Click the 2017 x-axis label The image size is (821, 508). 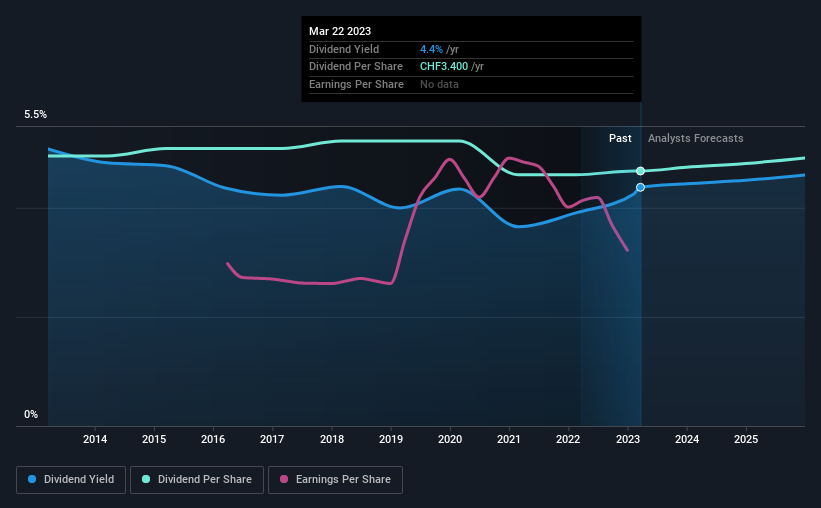[272, 439]
